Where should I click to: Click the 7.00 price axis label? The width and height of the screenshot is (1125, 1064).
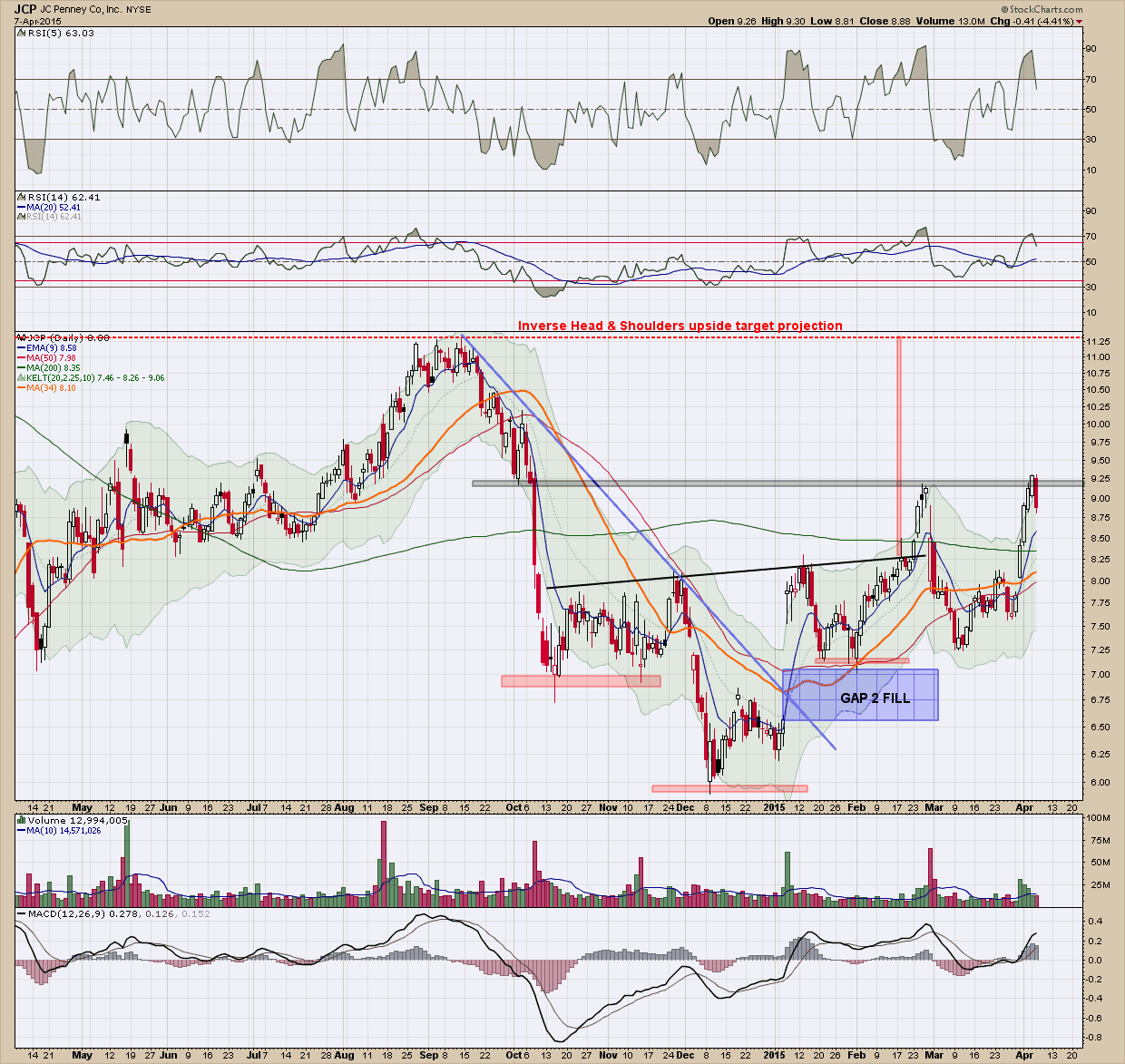point(1097,674)
